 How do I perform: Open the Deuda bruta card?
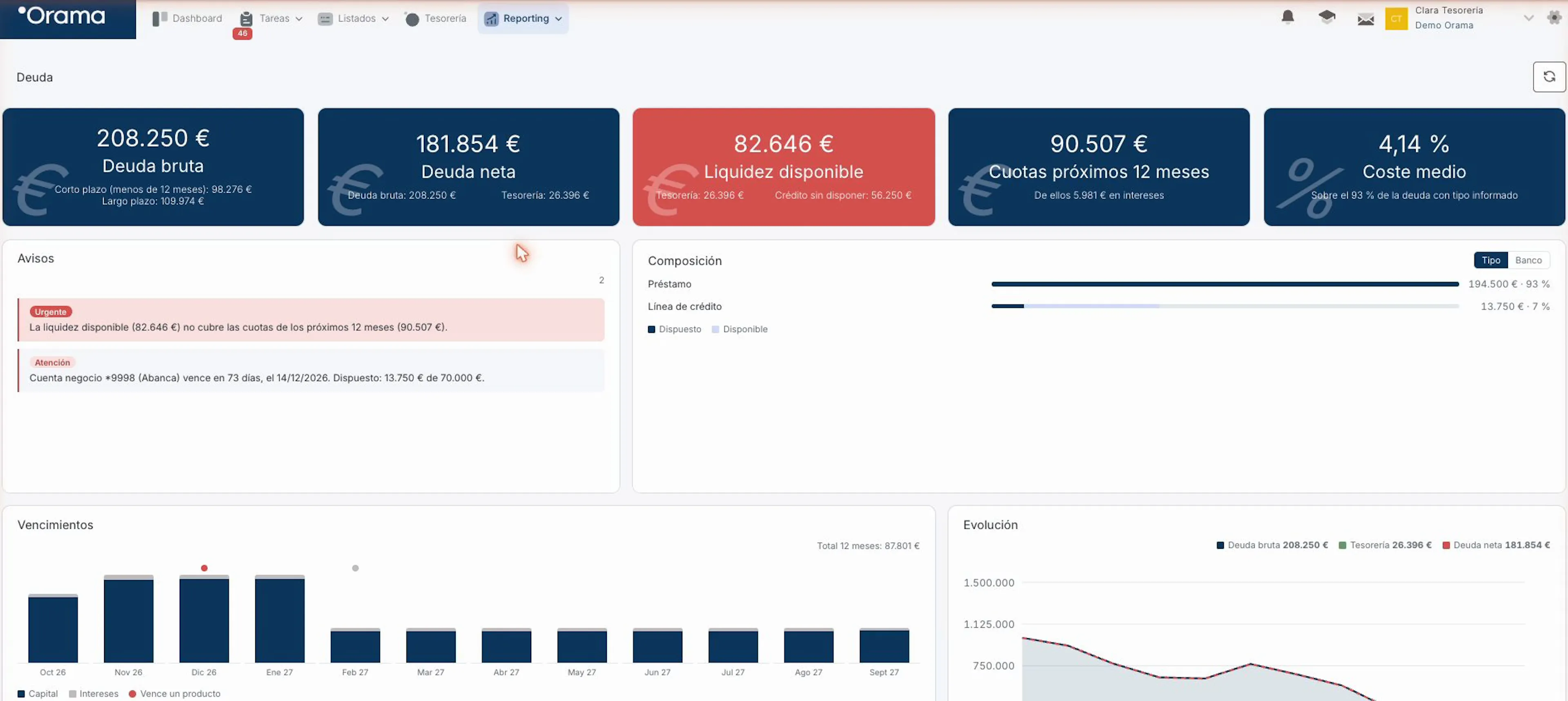153,167
